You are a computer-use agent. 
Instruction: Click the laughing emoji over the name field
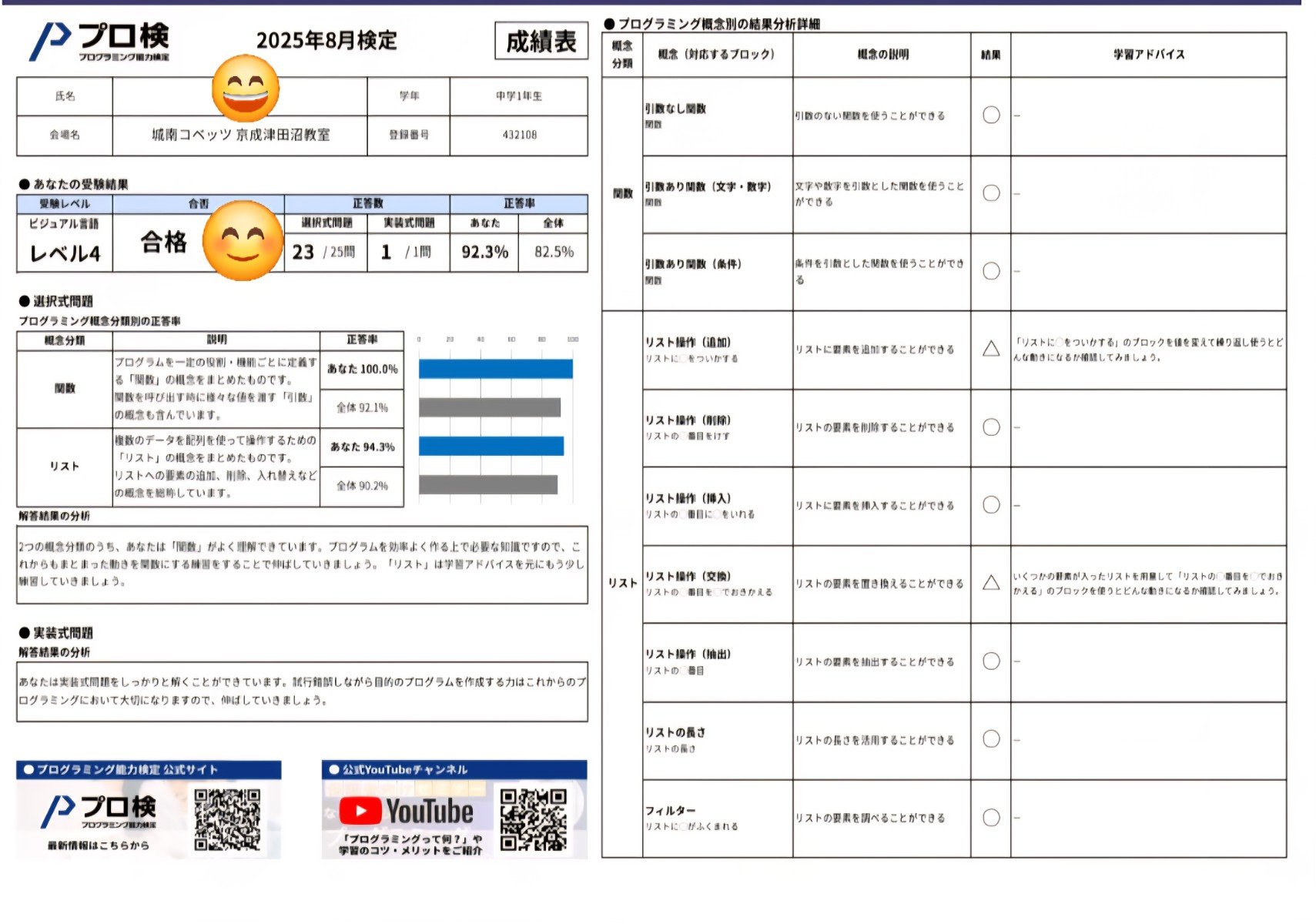tap(245, 89)
